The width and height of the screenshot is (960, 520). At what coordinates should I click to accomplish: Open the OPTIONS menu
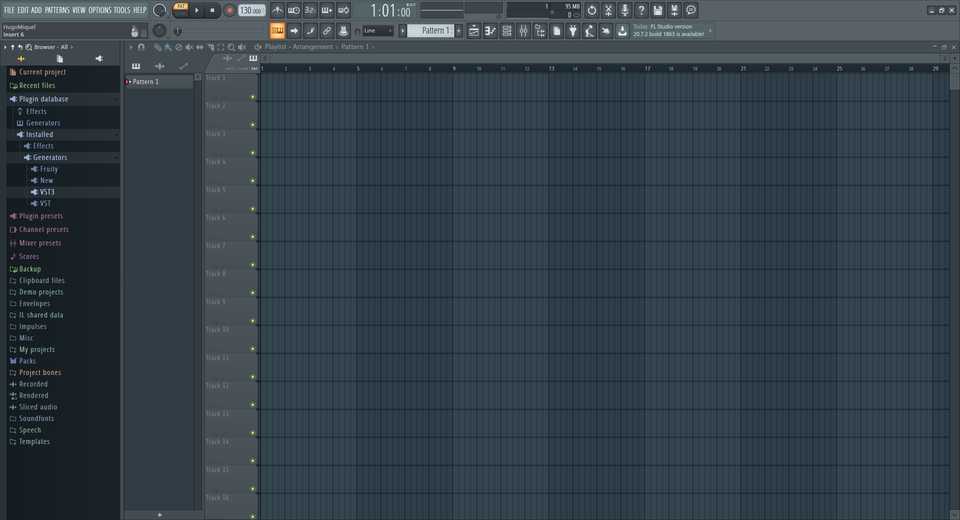(100, 10)
